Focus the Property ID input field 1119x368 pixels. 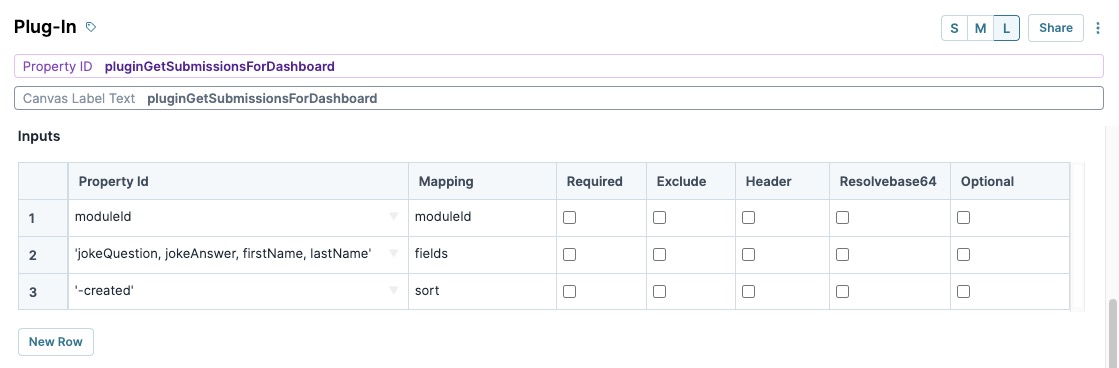(x=559, y=66)
